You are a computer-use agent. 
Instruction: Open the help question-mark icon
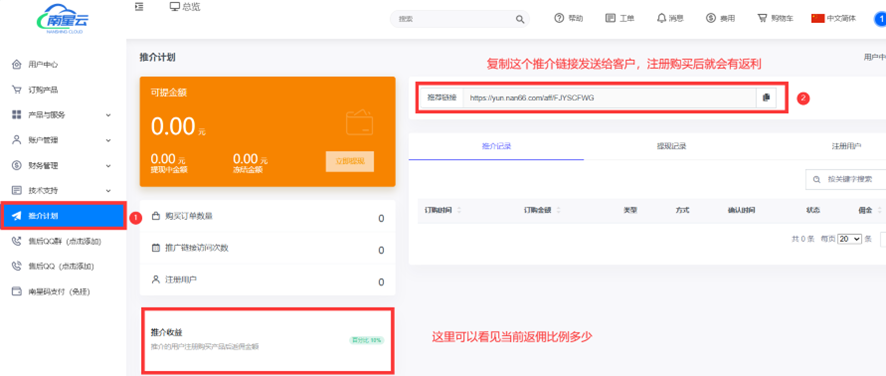[559, 18]
